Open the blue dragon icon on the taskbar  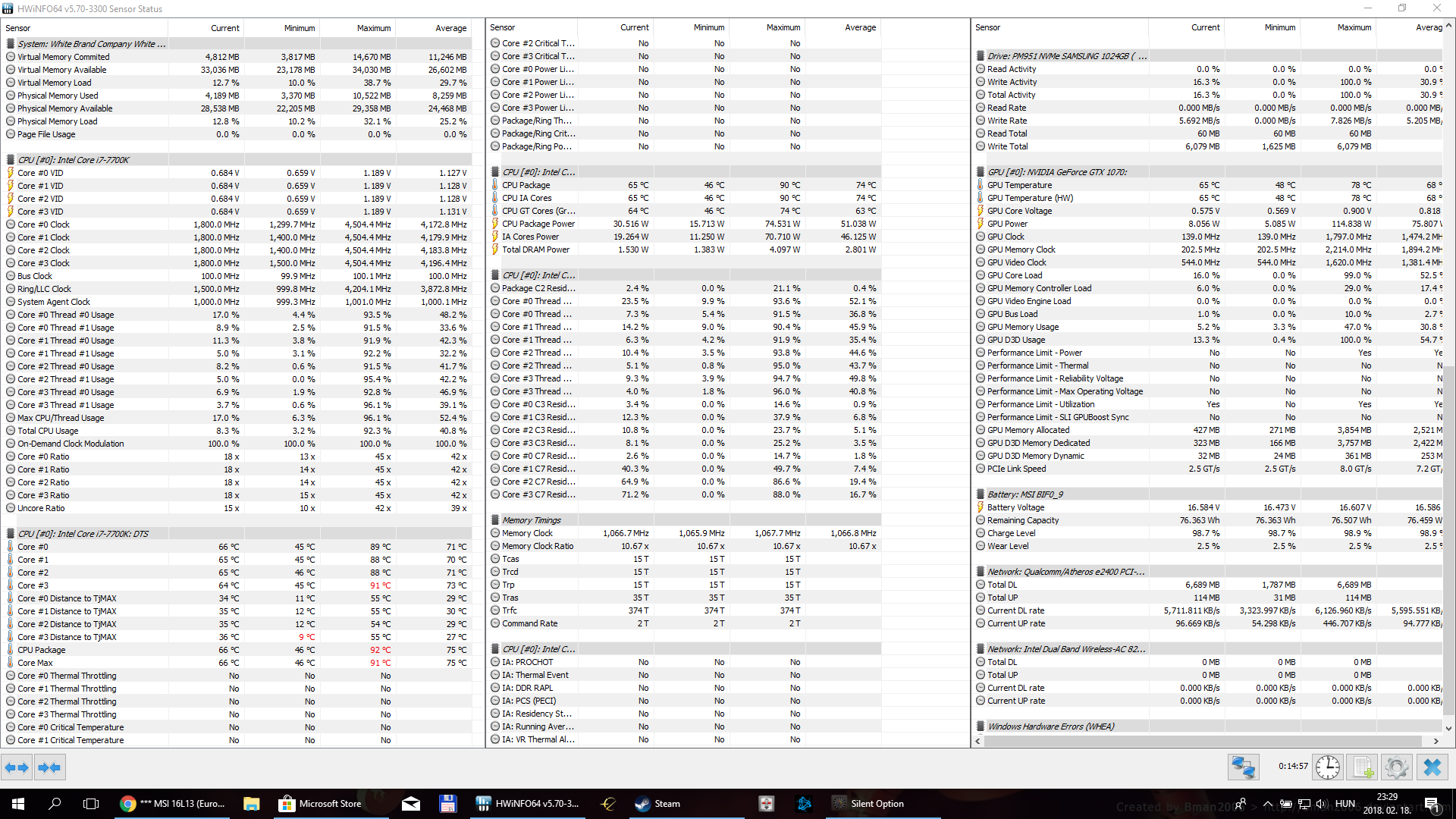coord(804,804)
